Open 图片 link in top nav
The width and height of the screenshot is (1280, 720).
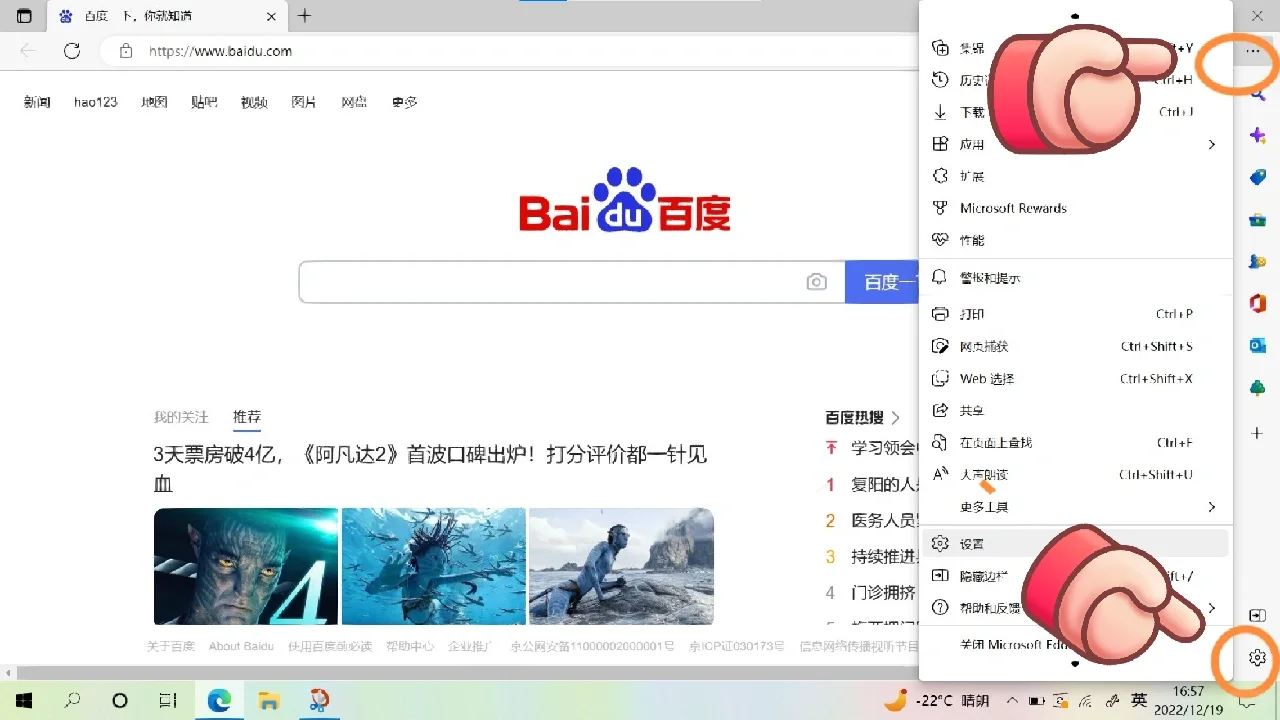[x=304, y=102]
